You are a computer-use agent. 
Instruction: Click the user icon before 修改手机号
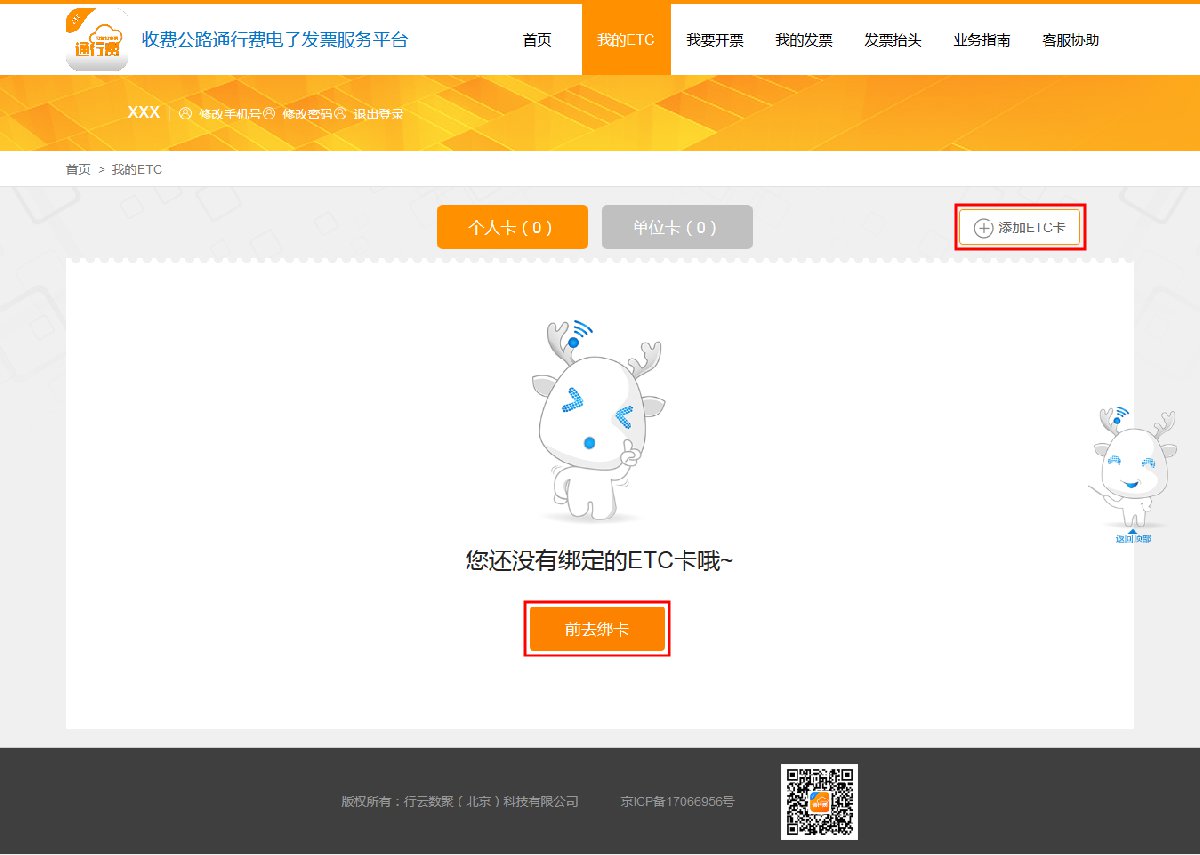click(186, 113)
